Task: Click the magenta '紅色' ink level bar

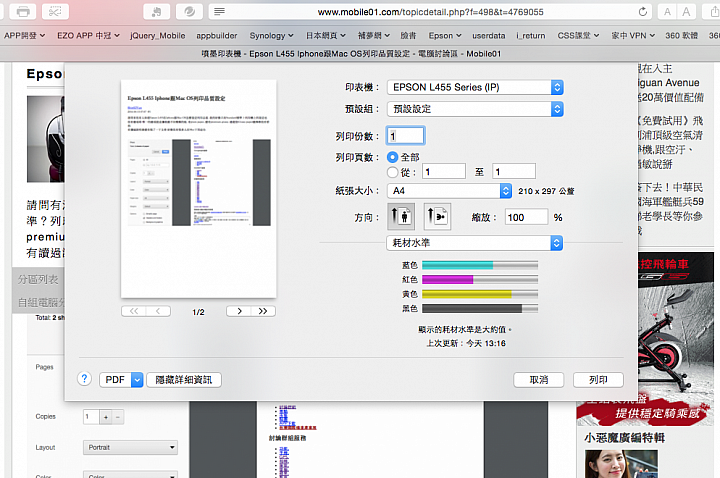Action: [x=480, y=279]
